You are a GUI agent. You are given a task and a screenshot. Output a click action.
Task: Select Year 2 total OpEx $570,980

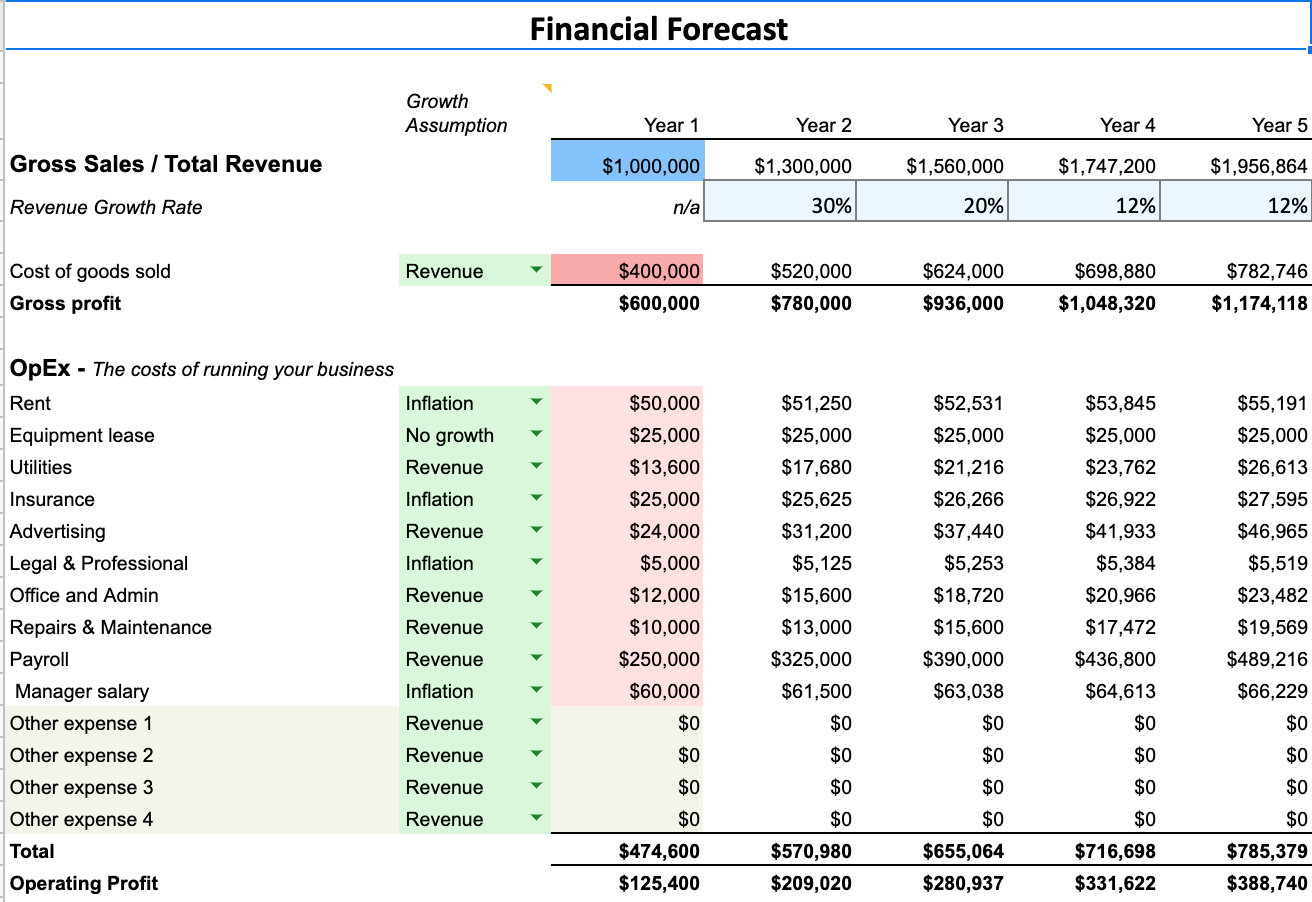[811, 851]
